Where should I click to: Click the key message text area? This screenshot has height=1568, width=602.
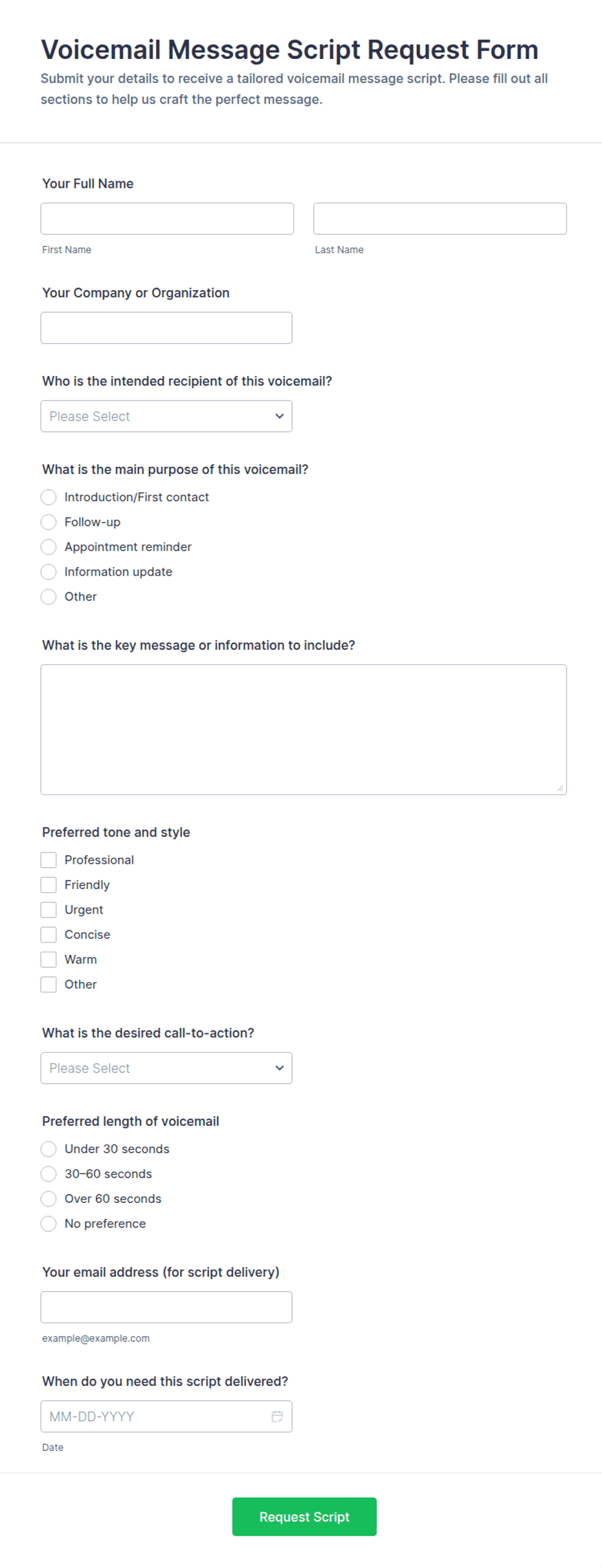click(304, 730)
